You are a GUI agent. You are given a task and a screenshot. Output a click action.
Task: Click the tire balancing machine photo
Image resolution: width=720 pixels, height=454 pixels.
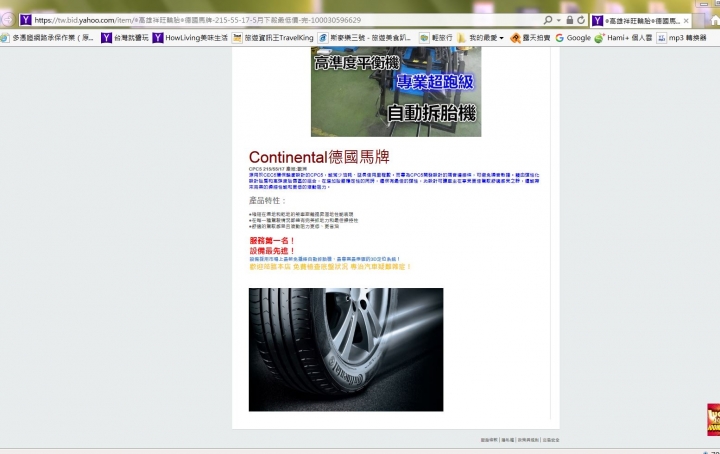tap(396, 91)
